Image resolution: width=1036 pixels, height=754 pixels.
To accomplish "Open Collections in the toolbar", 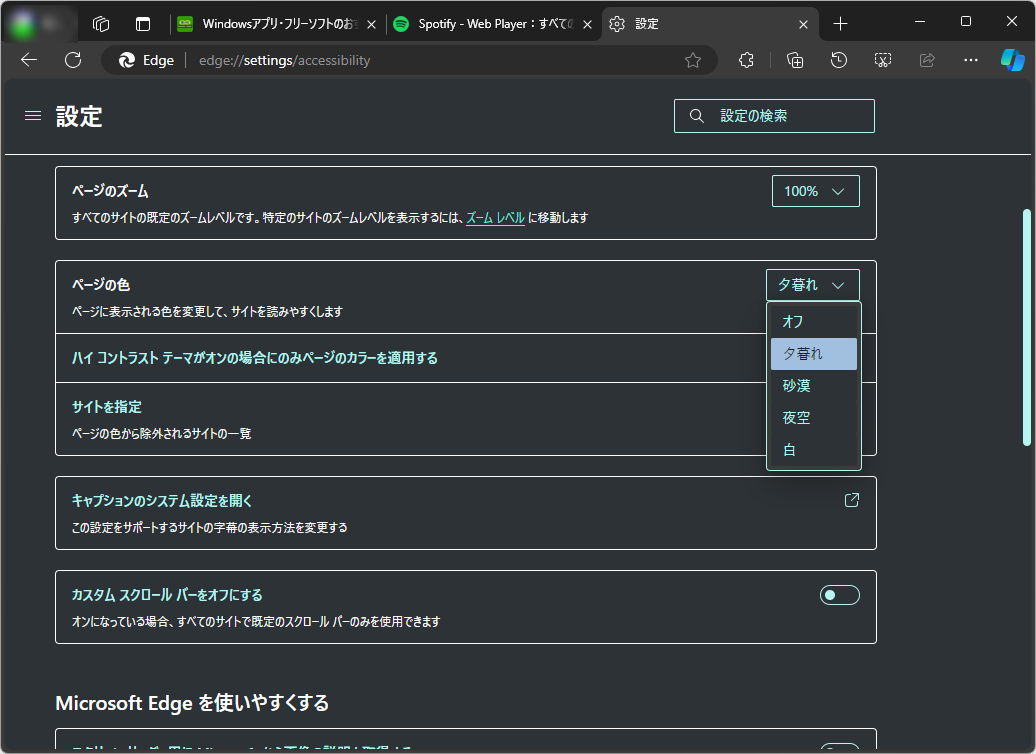I will point(794,60).
